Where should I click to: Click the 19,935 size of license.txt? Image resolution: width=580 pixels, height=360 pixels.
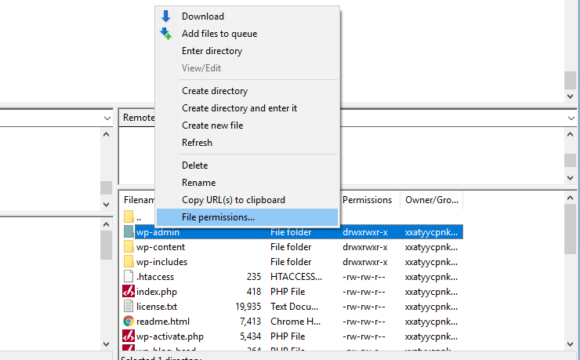[x=248, y=306]
